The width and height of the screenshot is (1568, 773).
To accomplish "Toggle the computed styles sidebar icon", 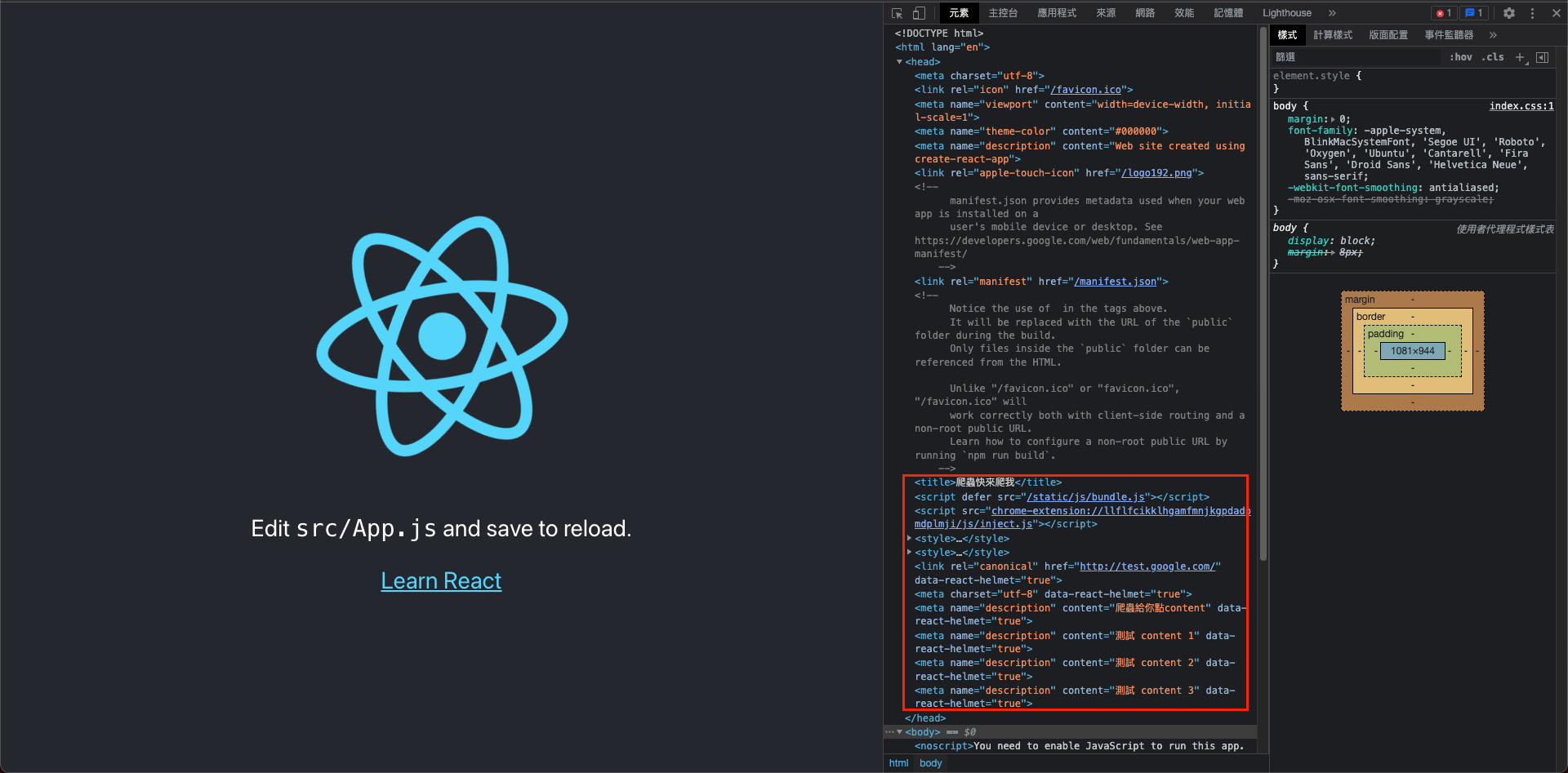I will pyautogui.click(x=1542, y=57).
